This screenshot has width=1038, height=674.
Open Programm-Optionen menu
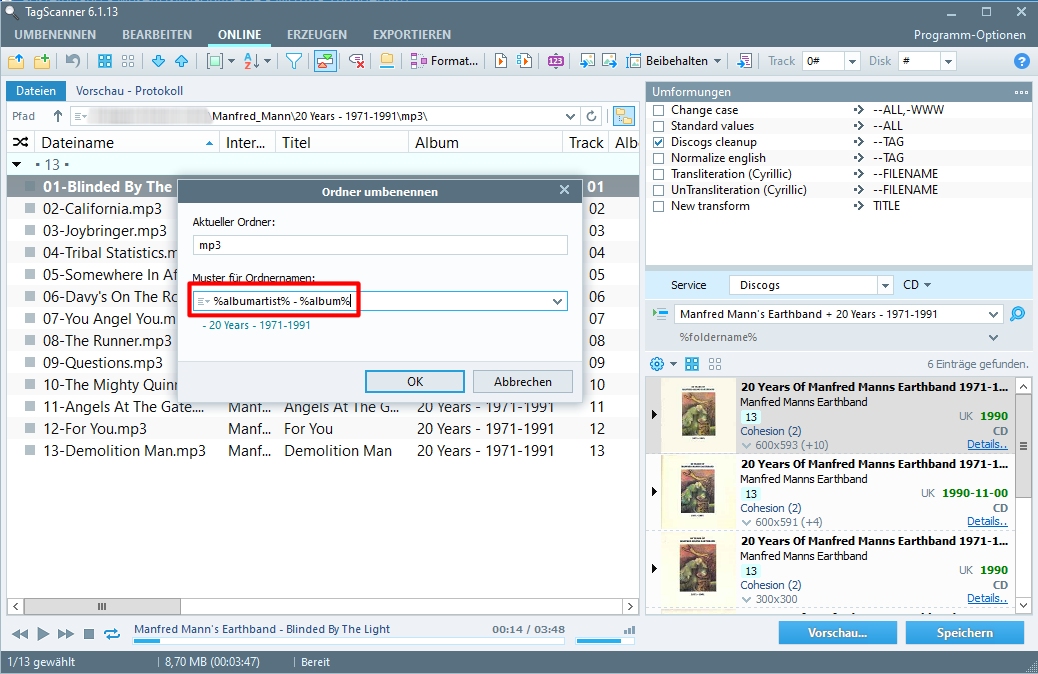point(970,35)
